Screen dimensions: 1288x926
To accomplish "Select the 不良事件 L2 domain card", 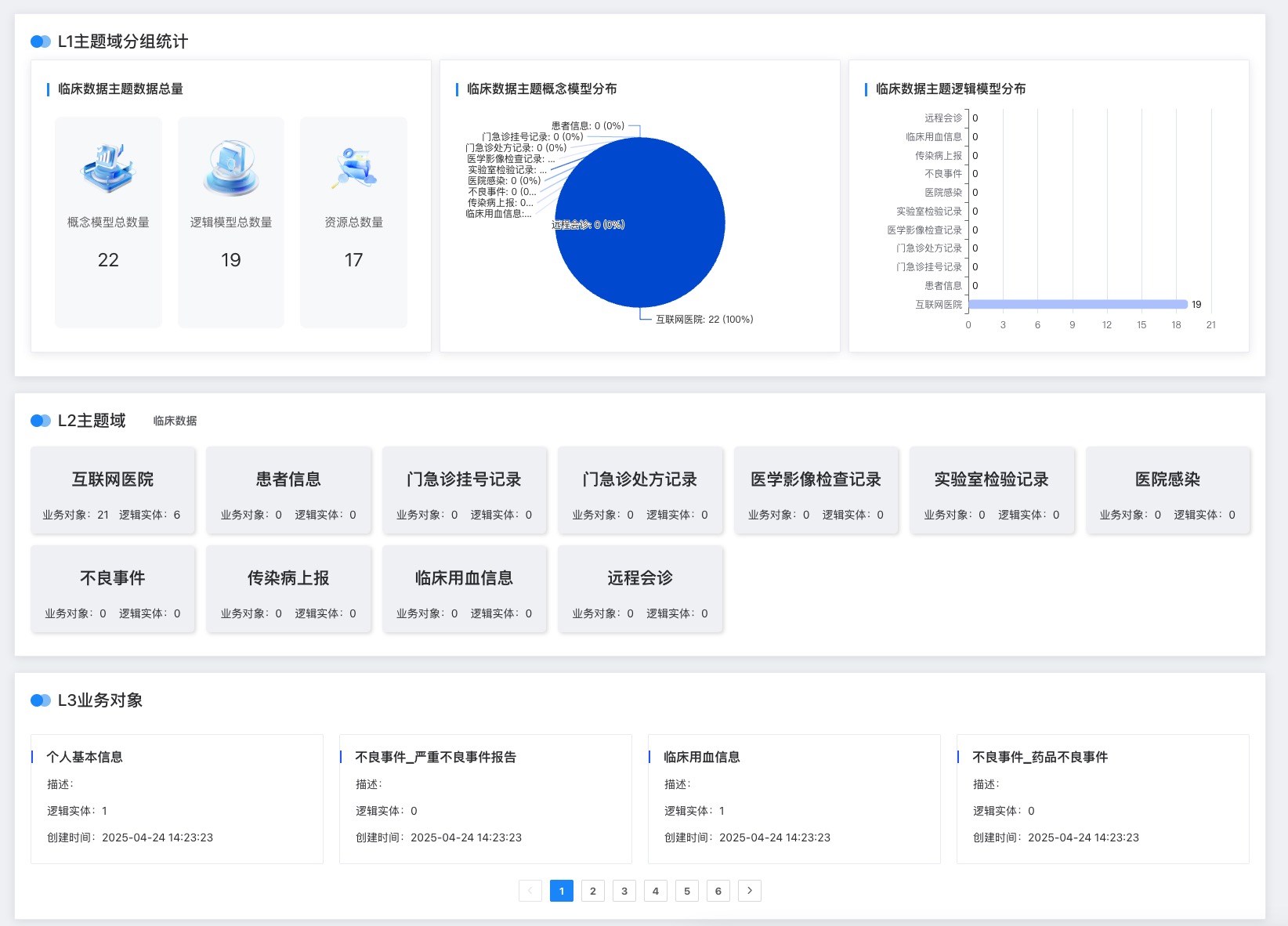I will coord(113,589).
